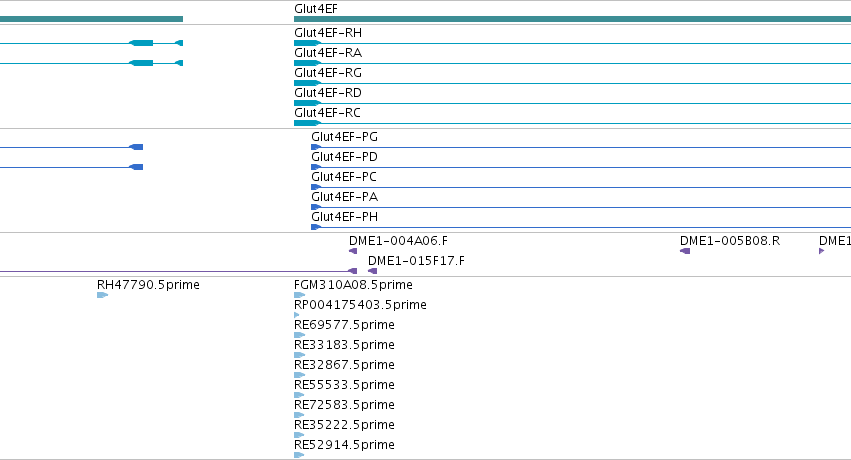The width and height of the screenshot is (851, 460).
Task: Select the RP004175403.5prime small arrow glyph
Action: tap(297, 315)
